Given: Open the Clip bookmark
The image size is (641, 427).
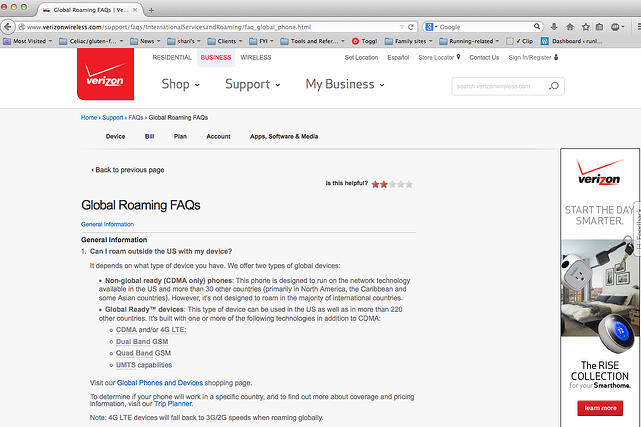Looking at the screenshot, I should pos(520,41).
